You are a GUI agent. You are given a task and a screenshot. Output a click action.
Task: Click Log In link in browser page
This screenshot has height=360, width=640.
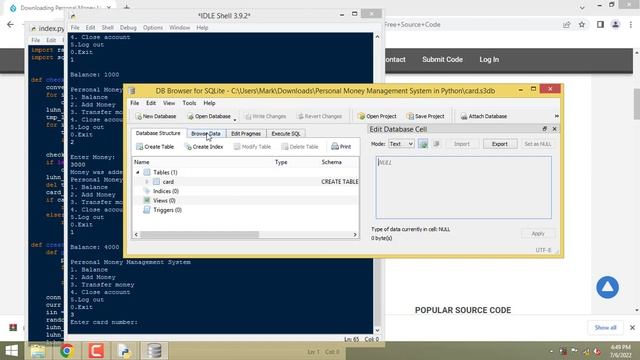[x=489, y=60]
